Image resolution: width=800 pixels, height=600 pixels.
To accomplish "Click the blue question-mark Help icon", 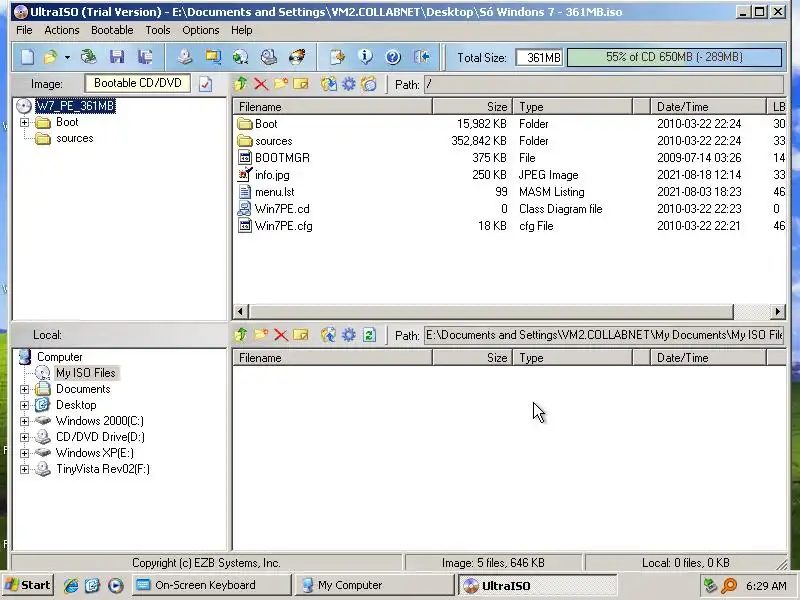I will [393, 57].
